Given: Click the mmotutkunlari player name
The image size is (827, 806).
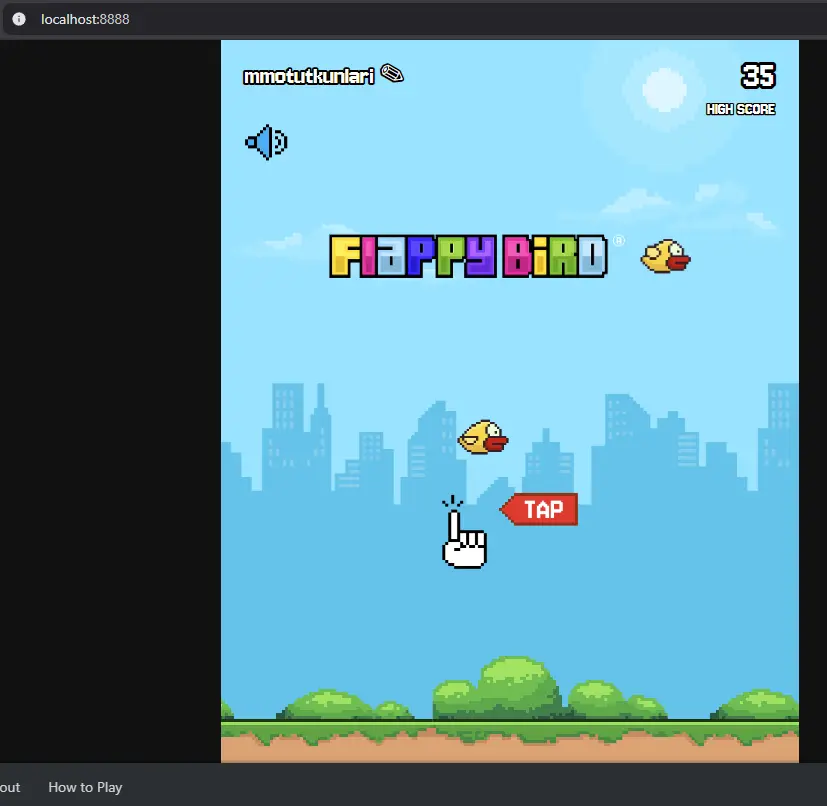Looking at the screenshot, I should tap(309, 76).
